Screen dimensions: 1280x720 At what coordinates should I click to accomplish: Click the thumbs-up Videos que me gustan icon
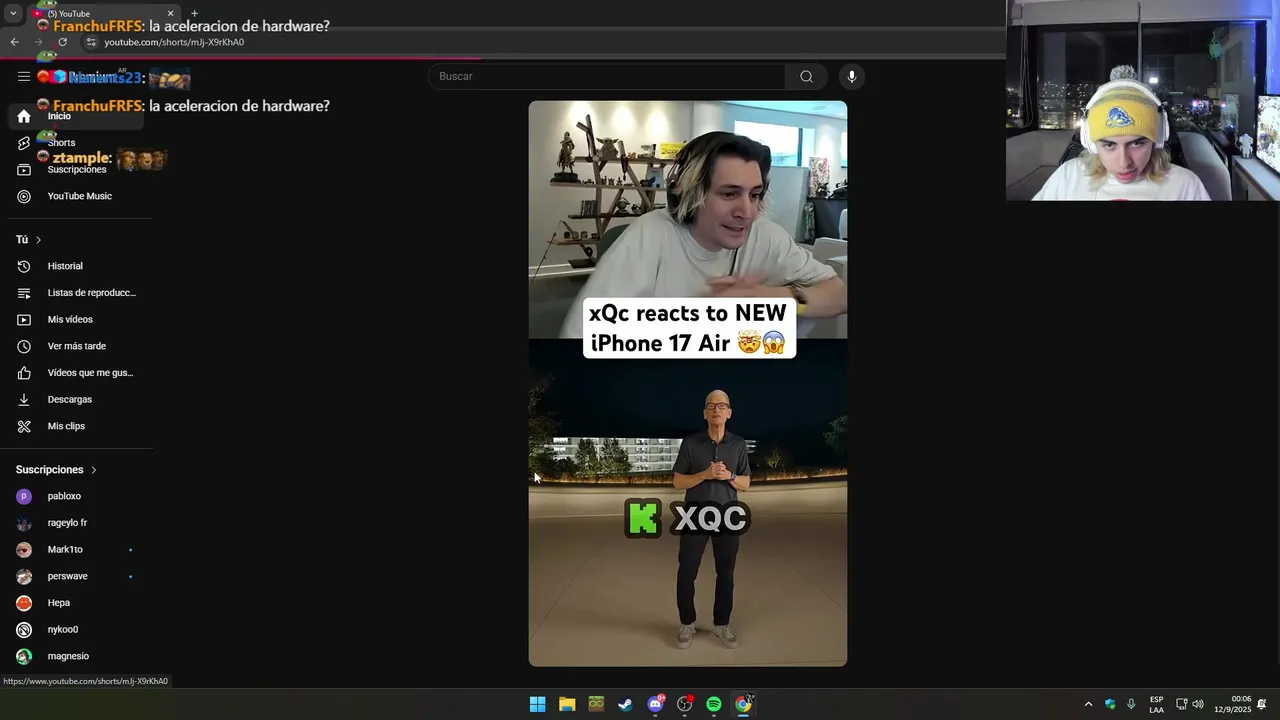(x=24, y=373)
